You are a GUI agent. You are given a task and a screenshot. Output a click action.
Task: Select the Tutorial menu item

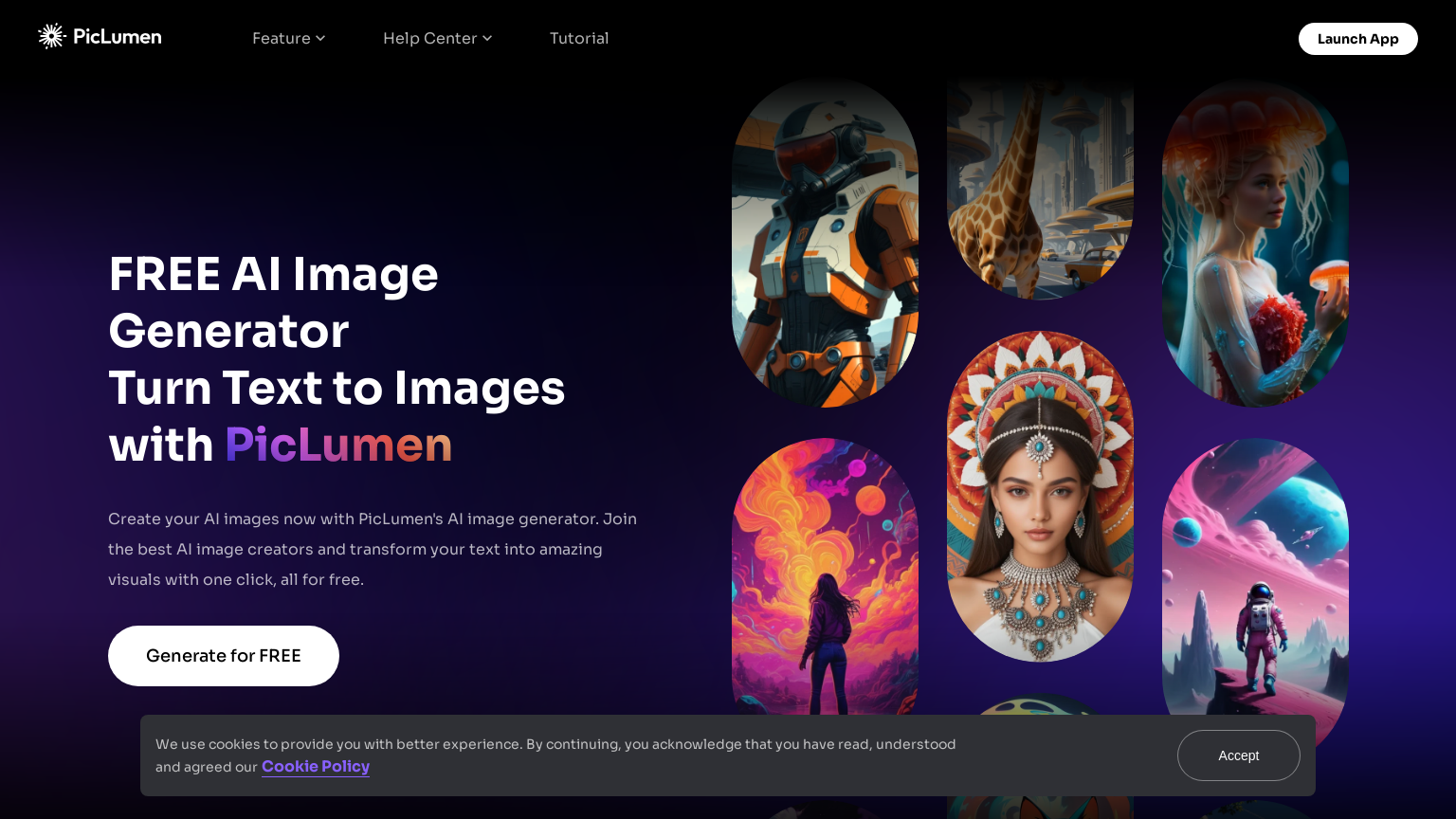579,38
